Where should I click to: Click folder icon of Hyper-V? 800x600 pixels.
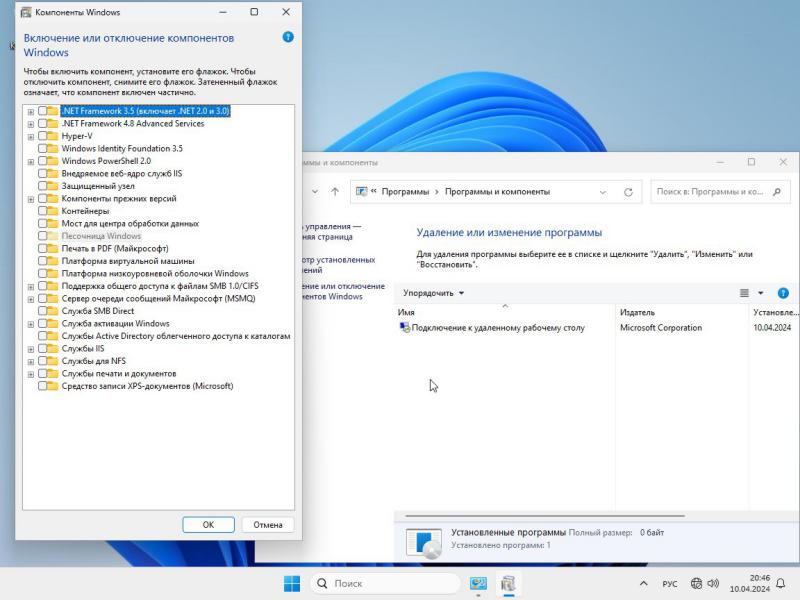53,136
